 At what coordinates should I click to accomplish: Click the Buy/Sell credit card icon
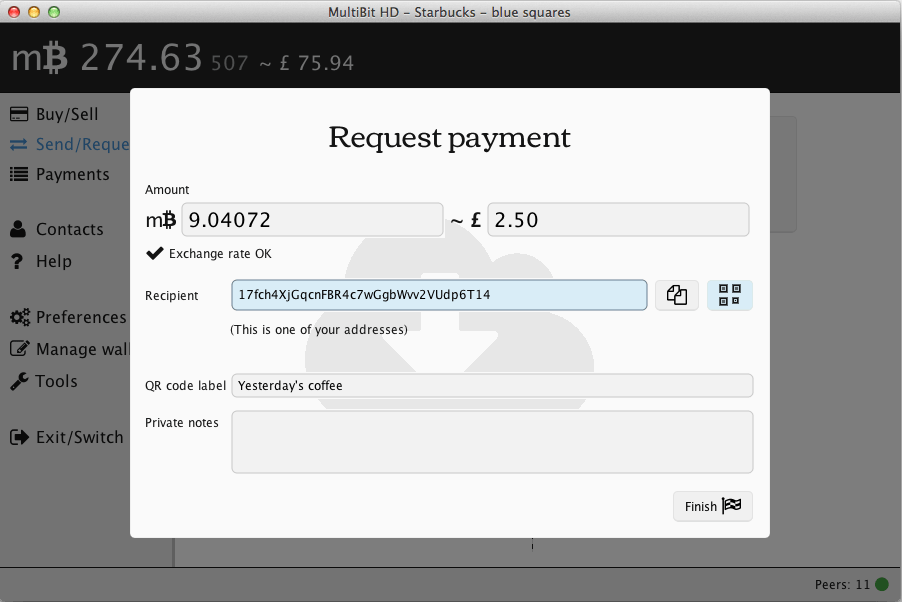pyautogui.click(x=19, y=114)
